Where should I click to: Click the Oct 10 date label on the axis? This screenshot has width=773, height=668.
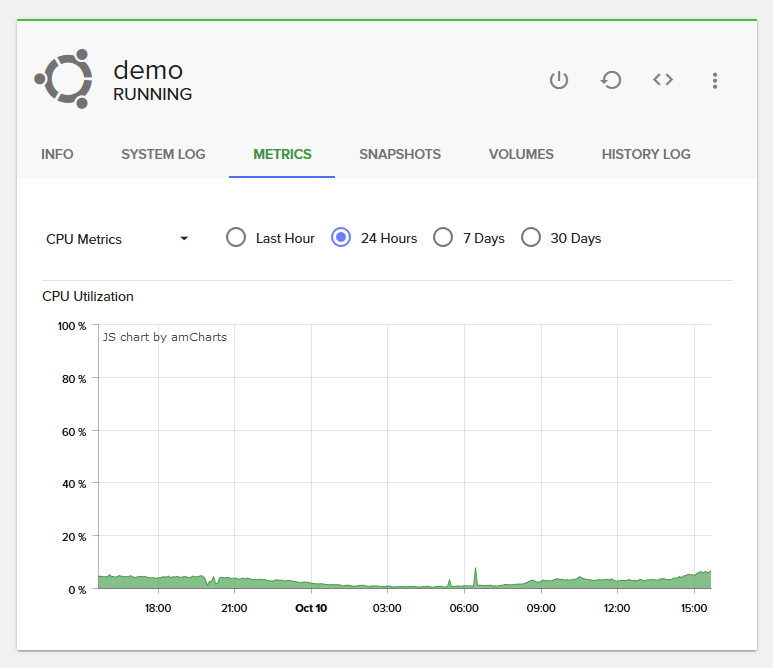coord(310,608)
